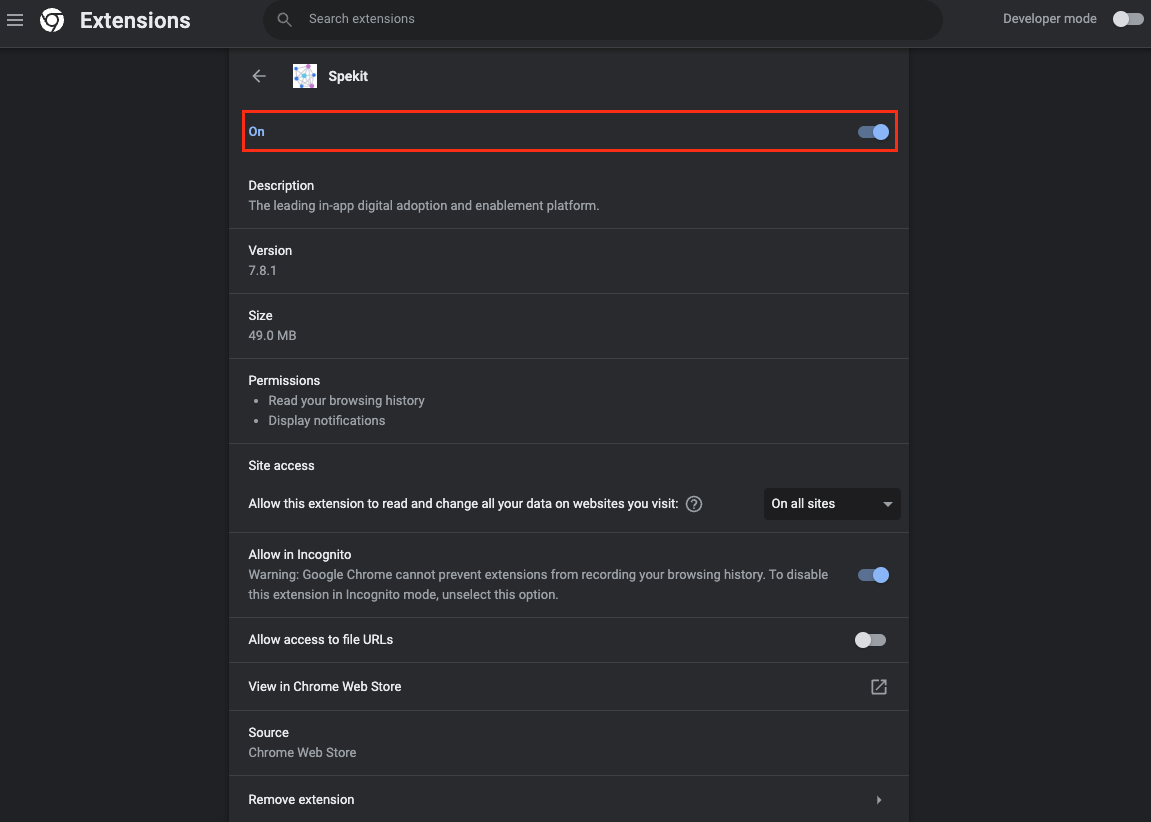
Task: Click the Spekit extension logo
Action: point(305,76)
